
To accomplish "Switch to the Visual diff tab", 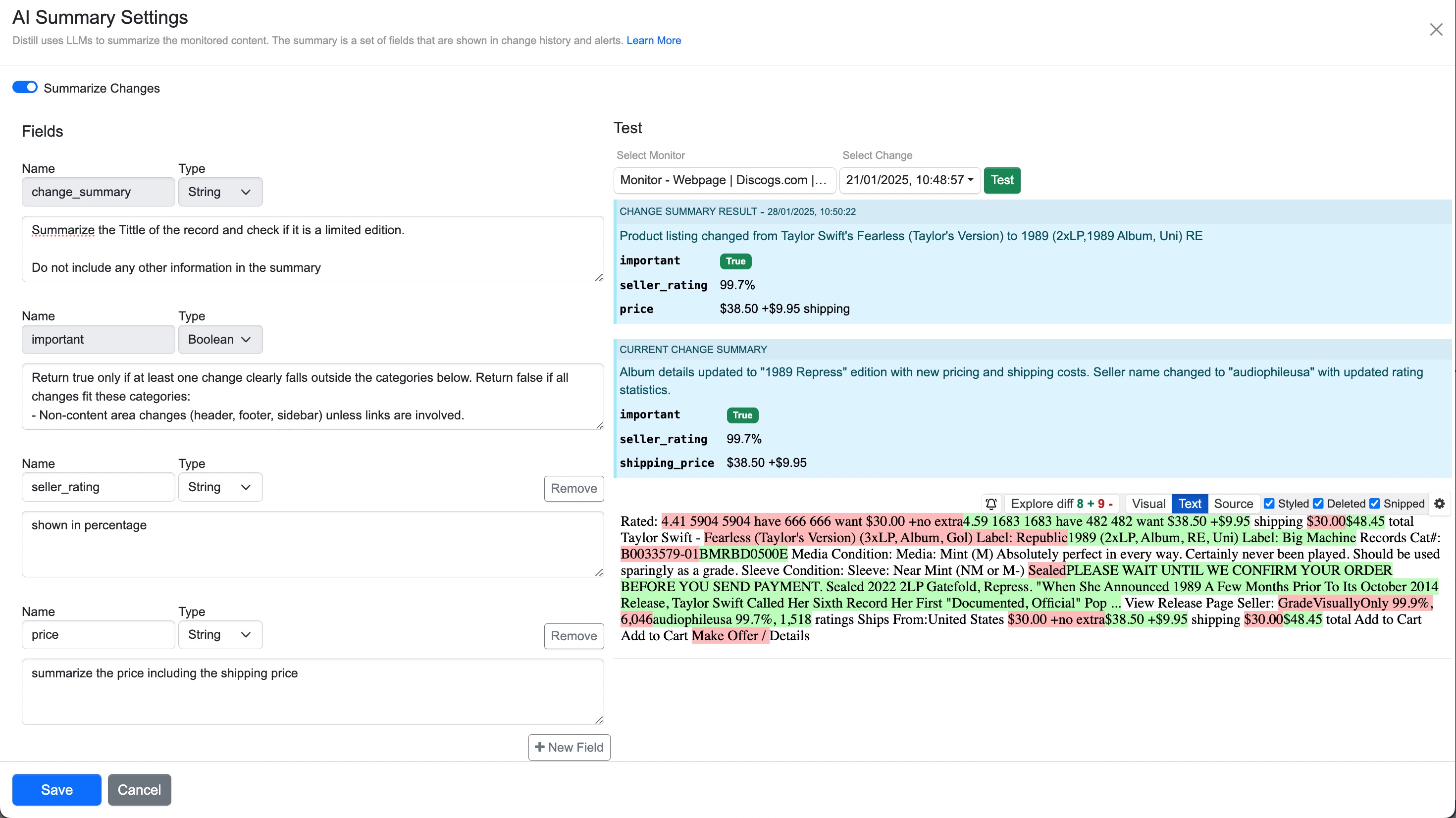I will (1147, 503).
